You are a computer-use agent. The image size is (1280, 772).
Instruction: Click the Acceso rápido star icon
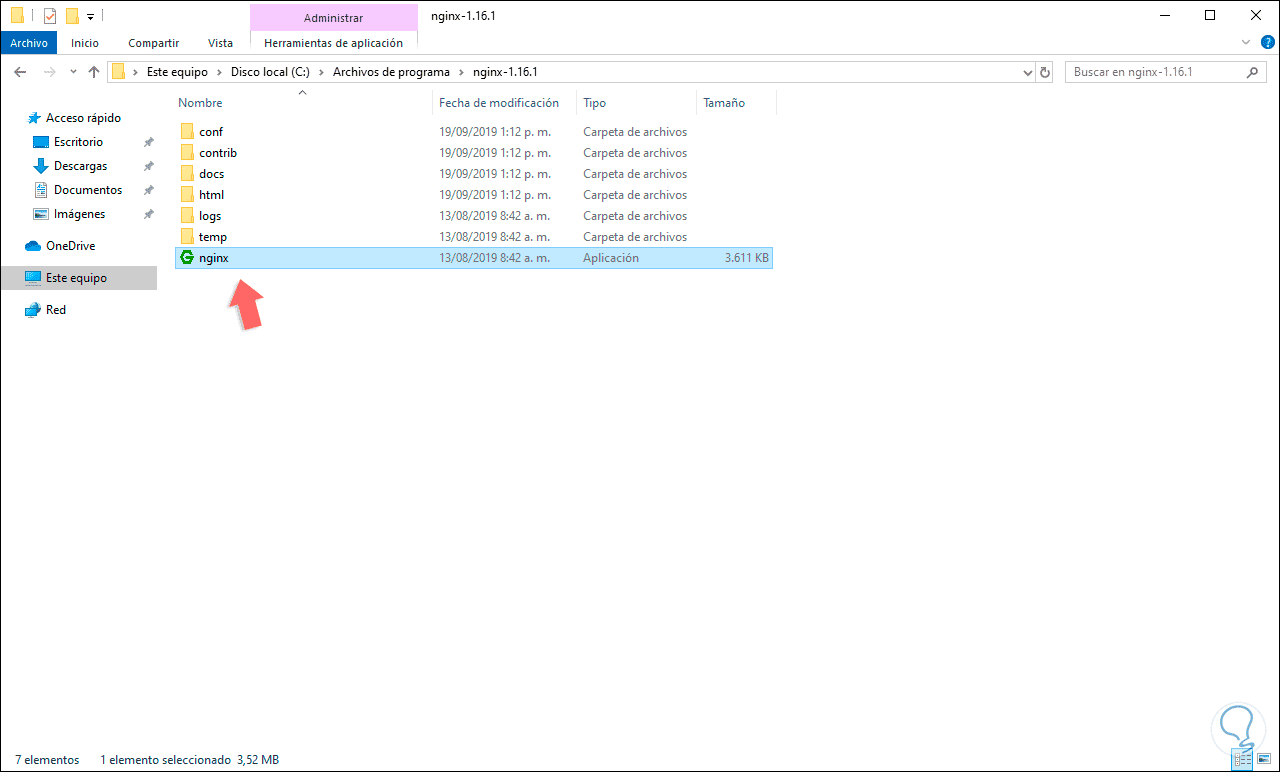[x=35, y=118]
